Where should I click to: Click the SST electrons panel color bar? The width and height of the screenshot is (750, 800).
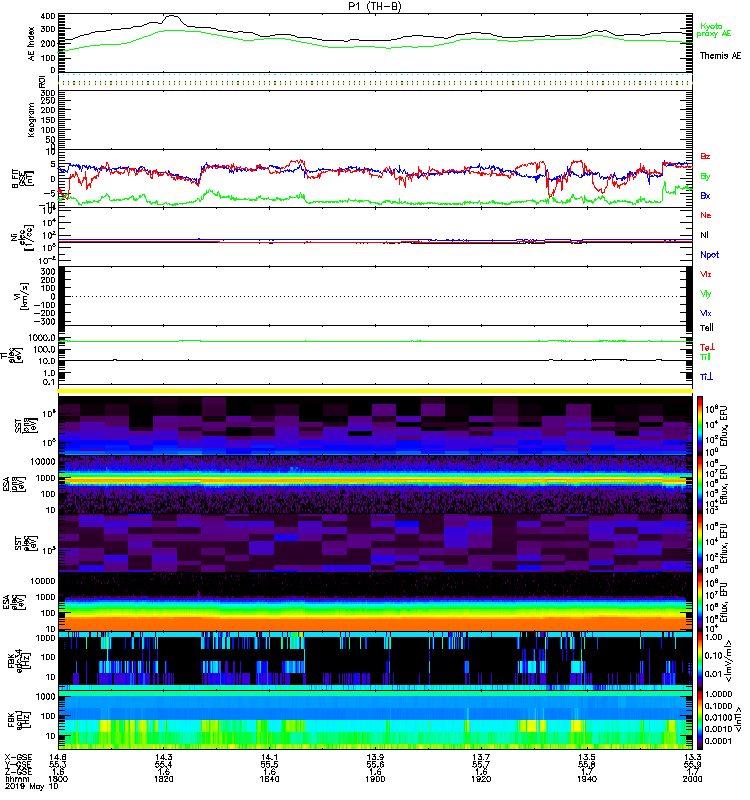(x=700, y=542)
